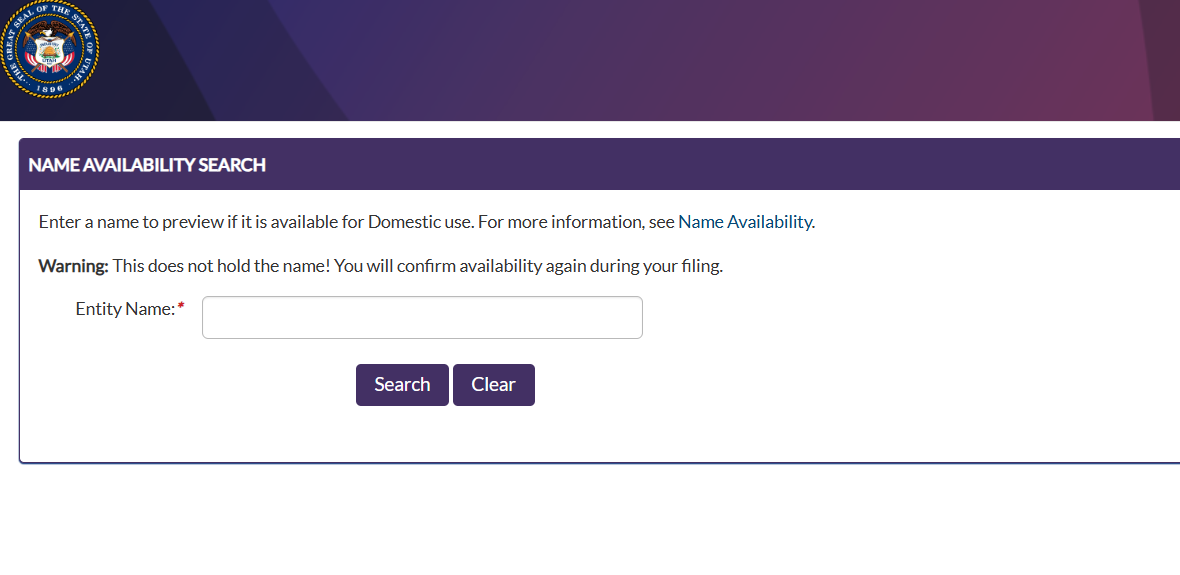1180x575 pixels.
Task: Click the purple banner's center area
Action: (x=600, y=60)
